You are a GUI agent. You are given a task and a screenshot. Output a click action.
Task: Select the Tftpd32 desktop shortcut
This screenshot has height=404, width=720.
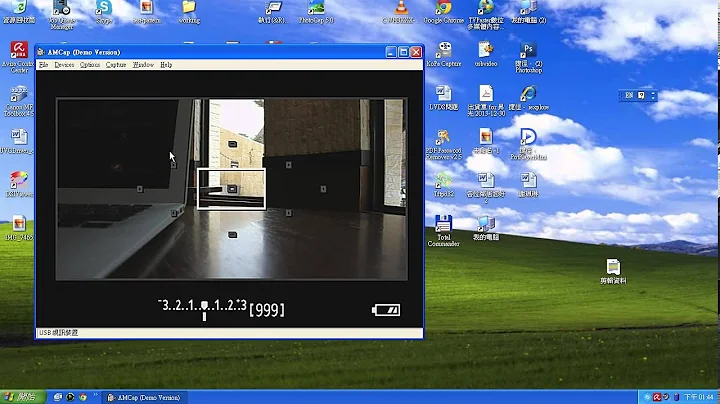coord(444,184)
